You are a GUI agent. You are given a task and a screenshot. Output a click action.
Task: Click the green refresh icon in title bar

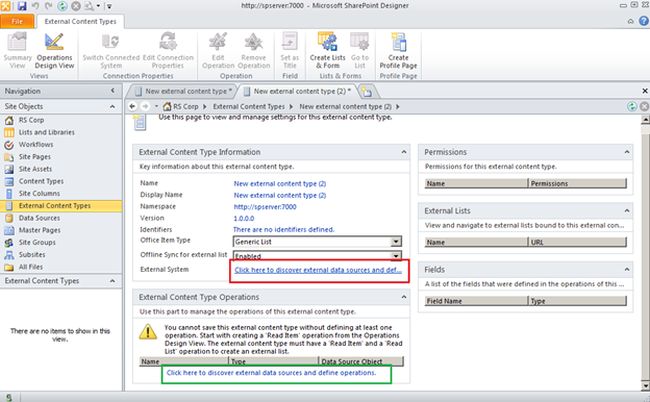coord(62,6)
